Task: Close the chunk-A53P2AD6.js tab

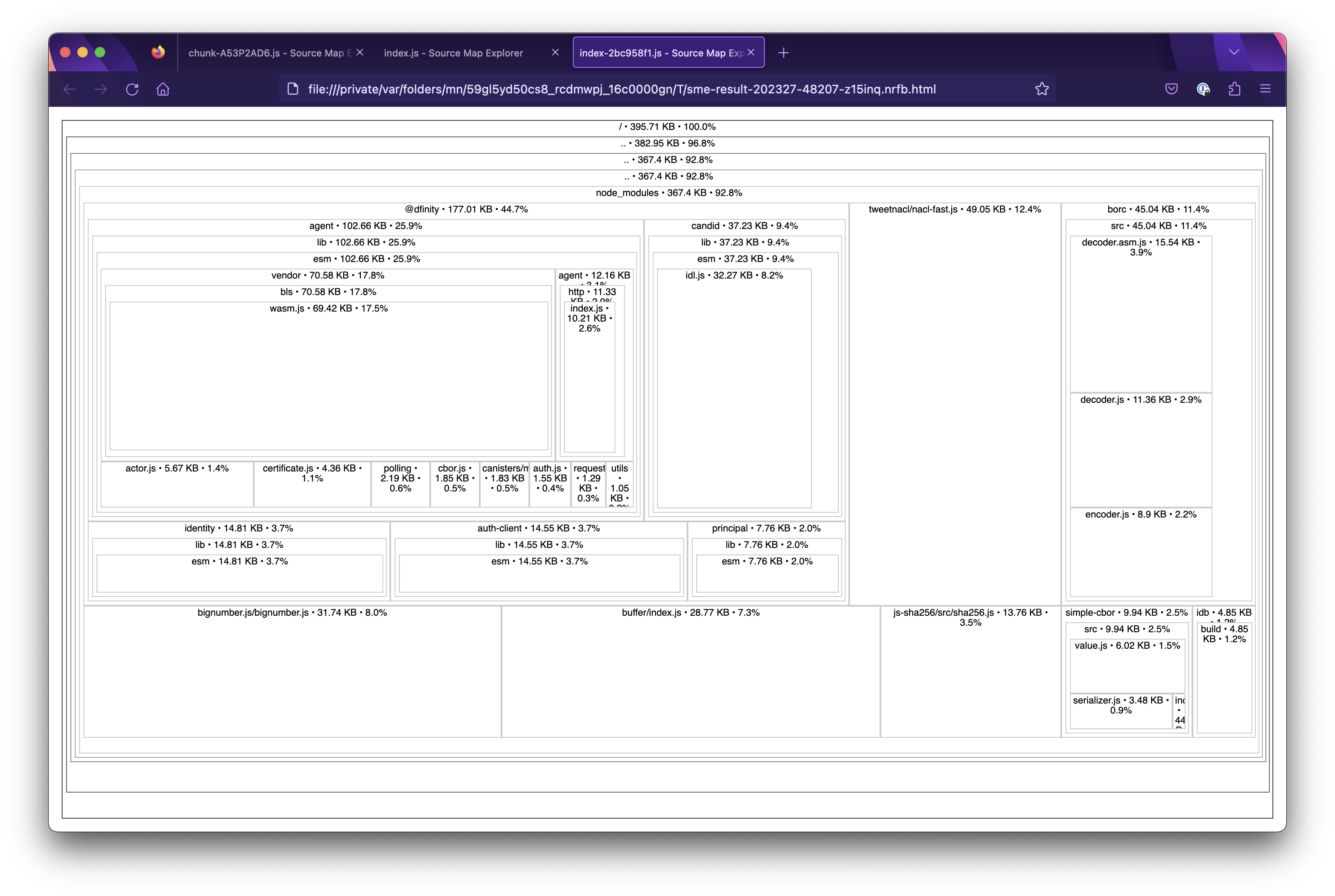Action: pyautogui.click(x=359, y=53)
